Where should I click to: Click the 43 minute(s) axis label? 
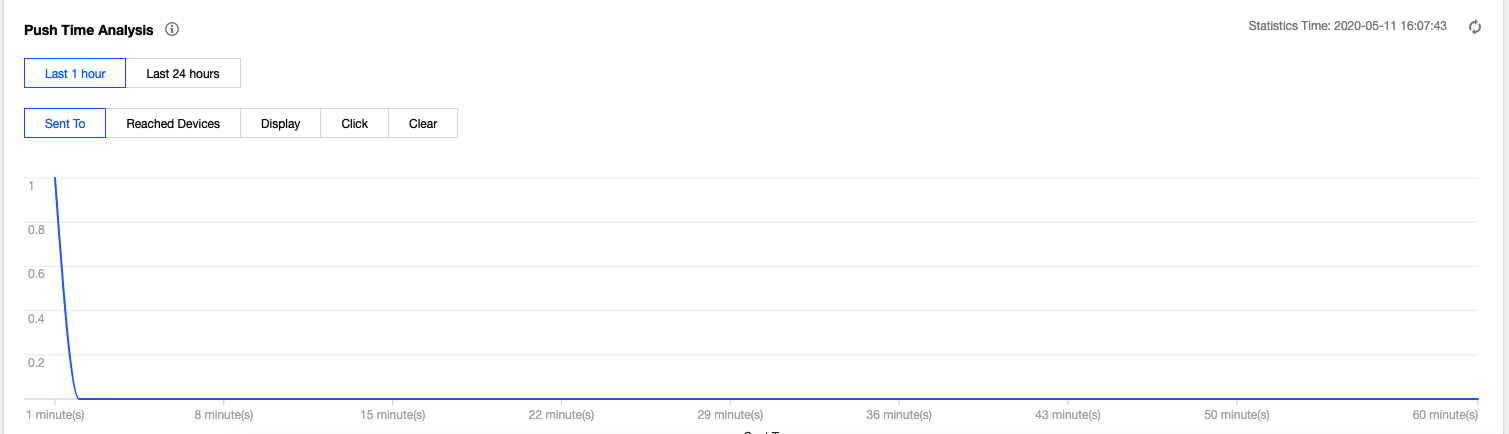(x=1069, y=413)
